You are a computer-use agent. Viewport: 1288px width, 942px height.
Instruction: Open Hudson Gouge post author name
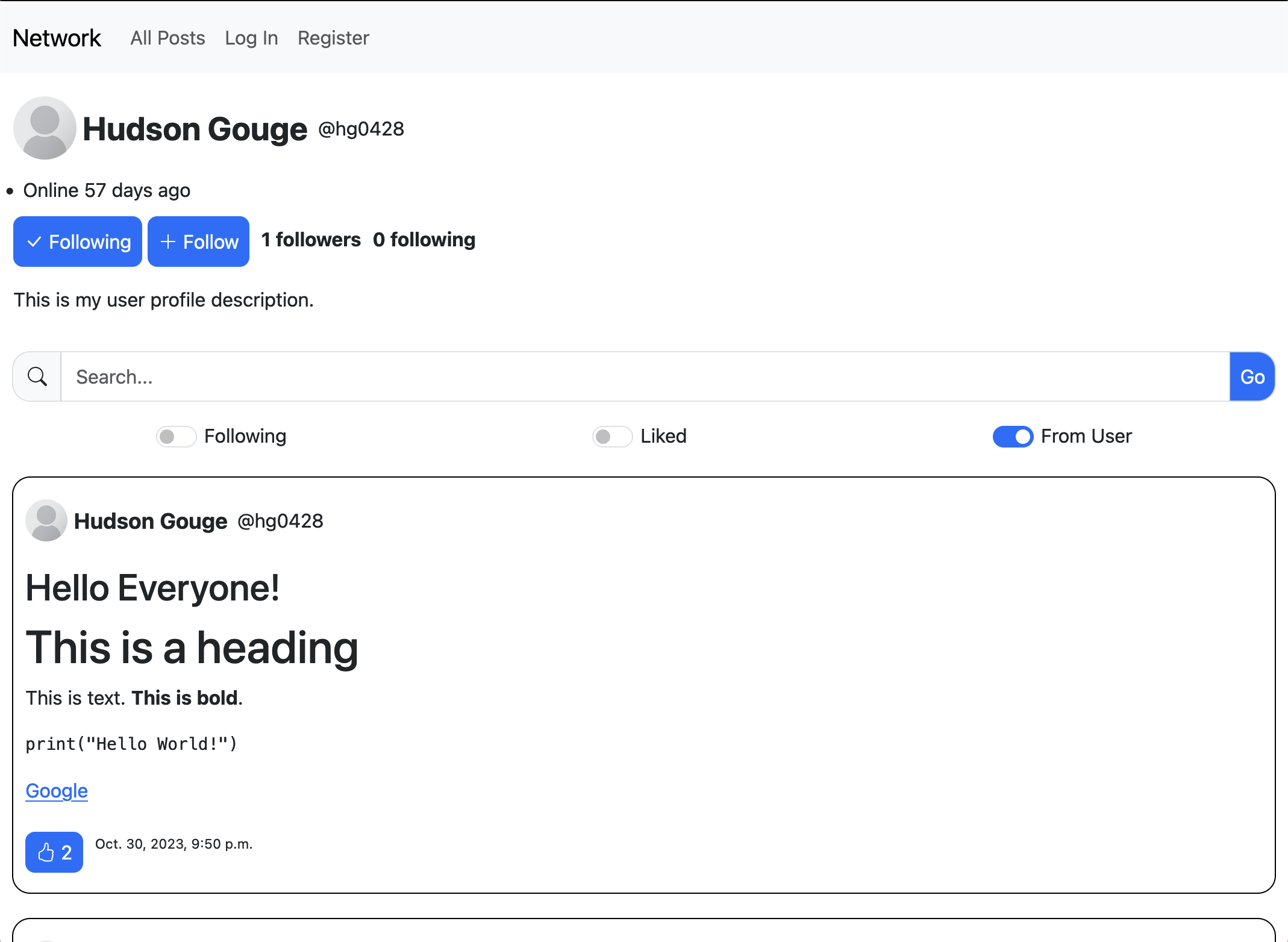(x=151, y=521)
